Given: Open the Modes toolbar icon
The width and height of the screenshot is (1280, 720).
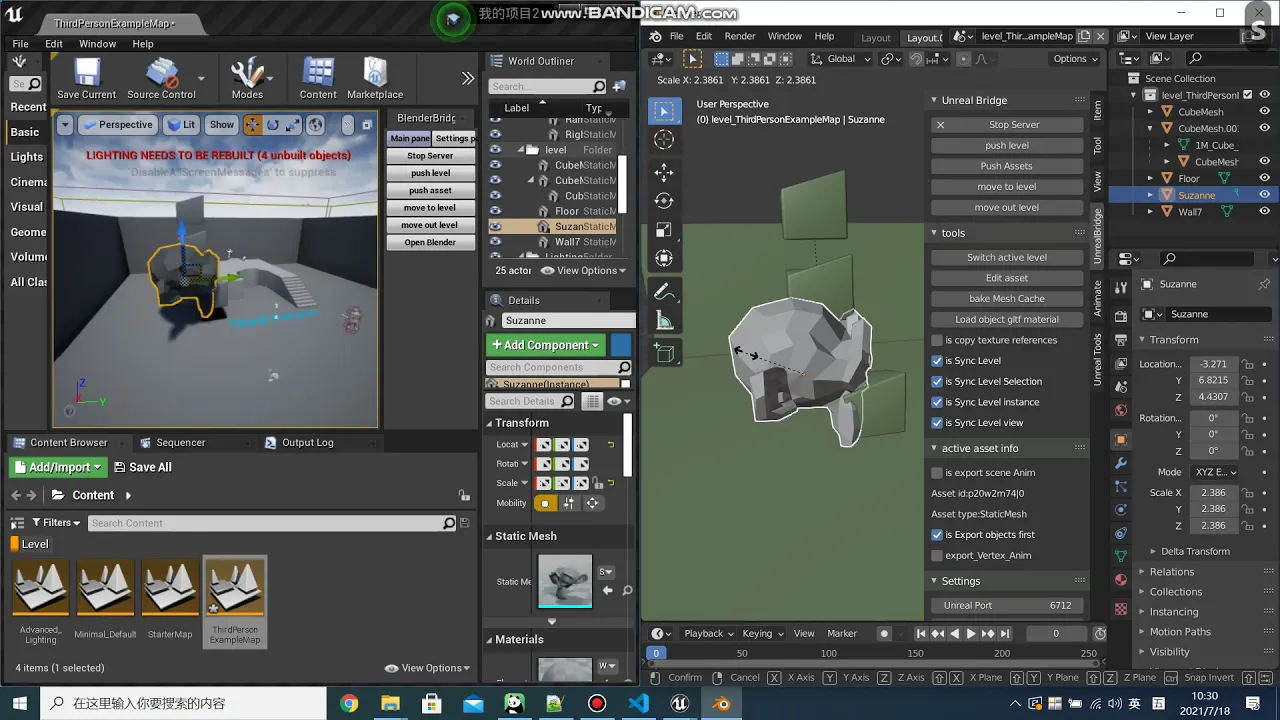Looking at the screenshot, I should tap(247, 78).
